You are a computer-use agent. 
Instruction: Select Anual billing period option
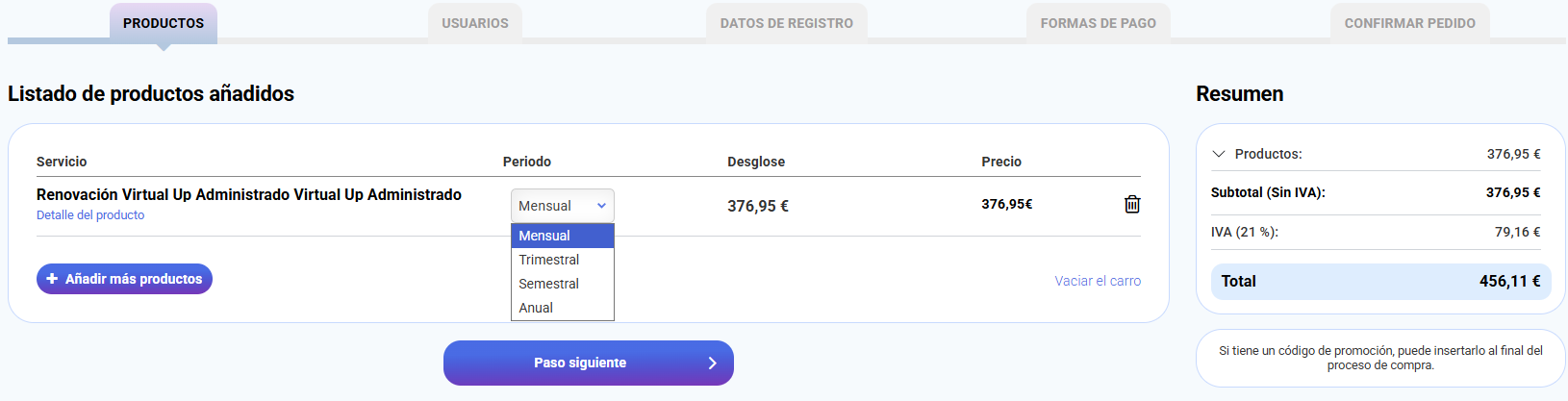(562, 308)
